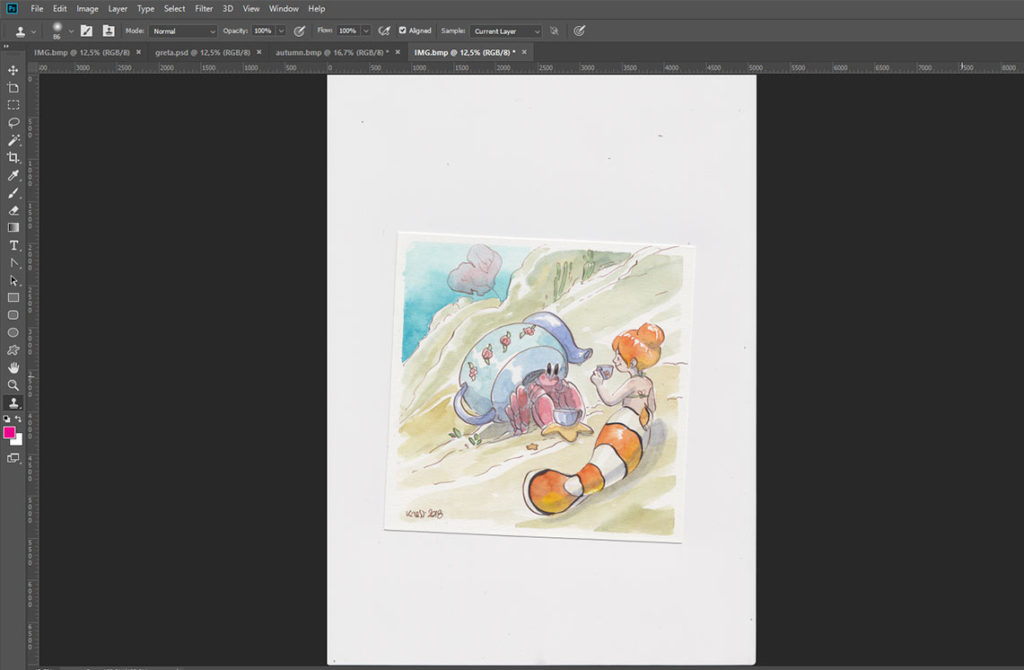This screenshot has width=1024, height=670.
Task: Activate the Zoom tool
Action: coord(13,386)
